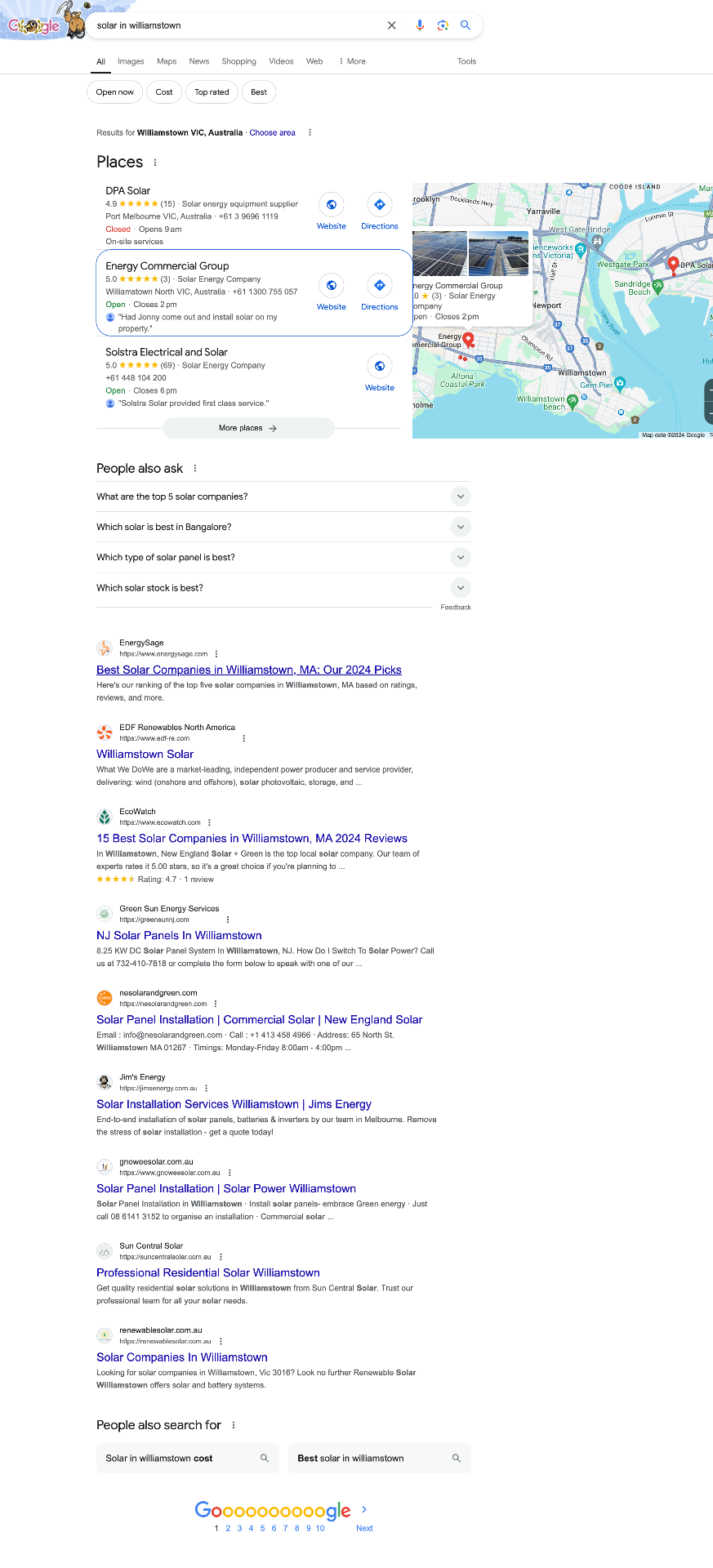Apply the Cost filter chip
The width and height of the screenshot is (713, 1568).
point(164,92)
